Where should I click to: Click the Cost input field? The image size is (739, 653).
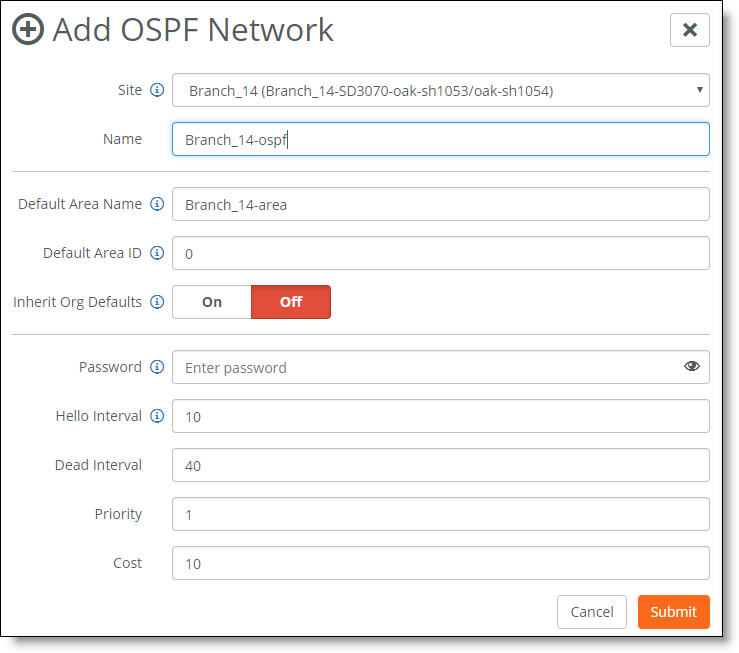point(441,563)
